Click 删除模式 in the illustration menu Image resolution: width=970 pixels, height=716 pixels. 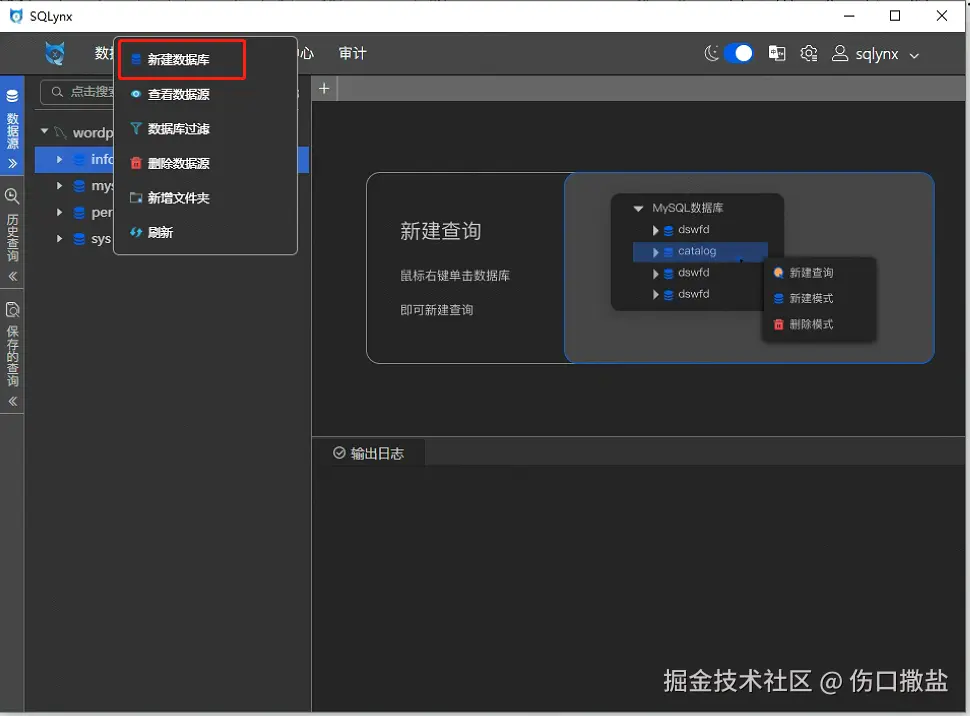(811, 324)
